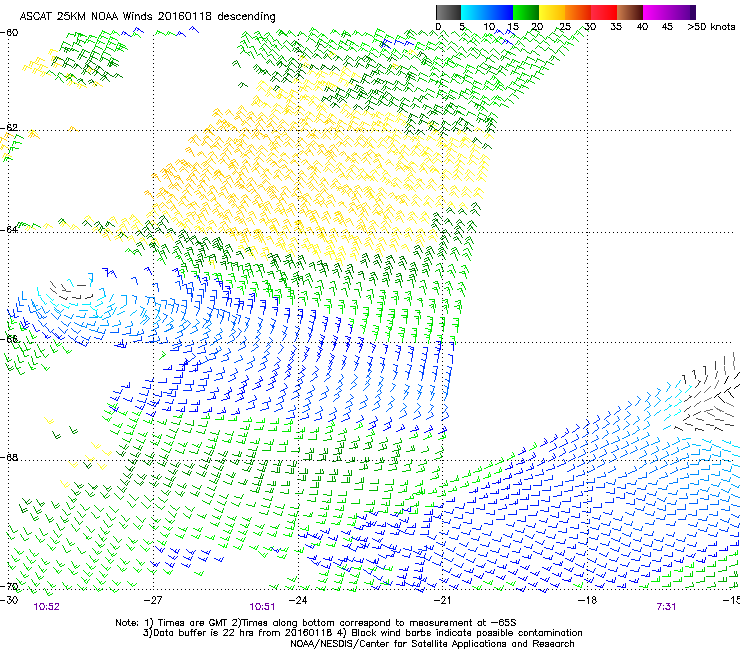Viewport: 740px width, 650px height.
Task: Click the gray 0-5 knots legend swatch
Action: pos(448,12)
